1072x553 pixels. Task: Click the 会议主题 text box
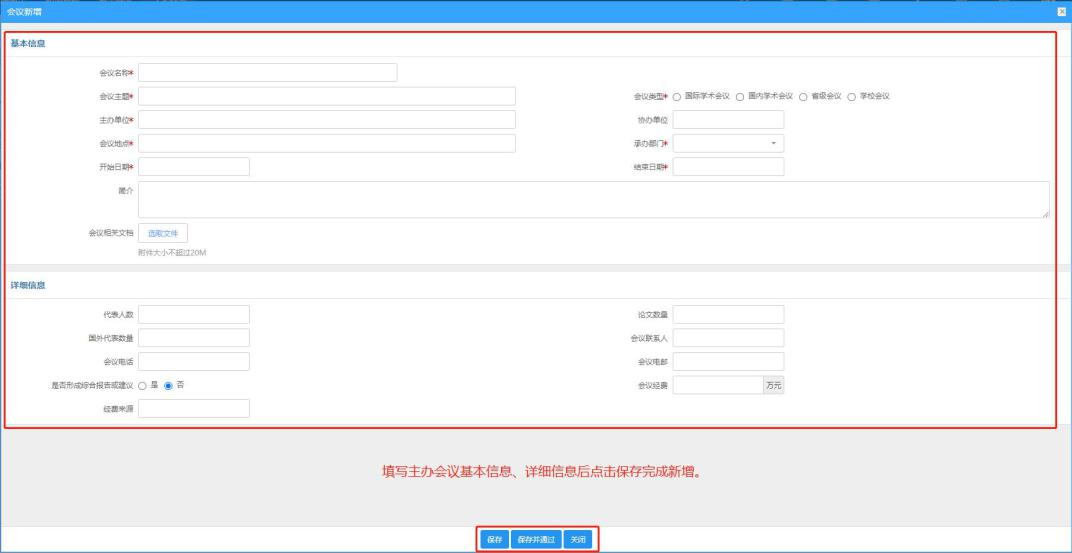(327, 96)
